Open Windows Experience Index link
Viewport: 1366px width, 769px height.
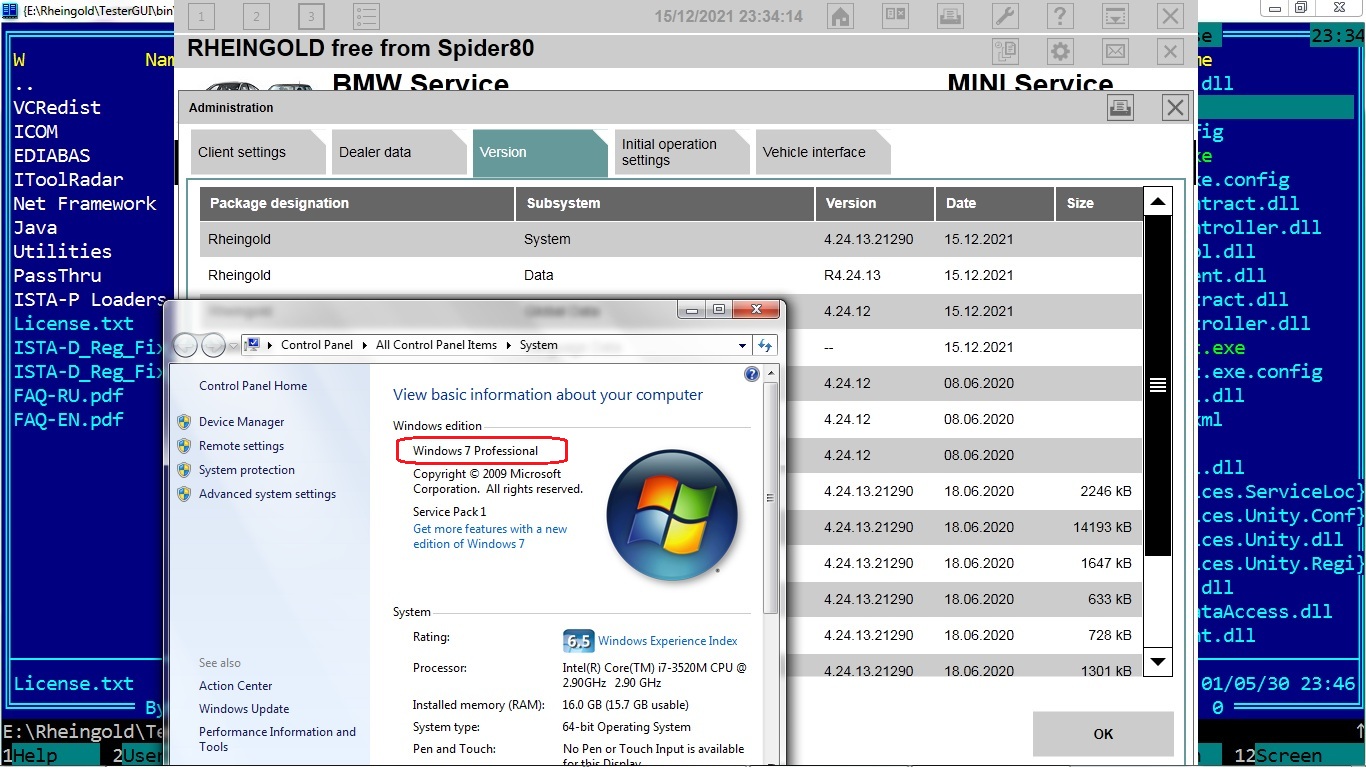[668, 641]
